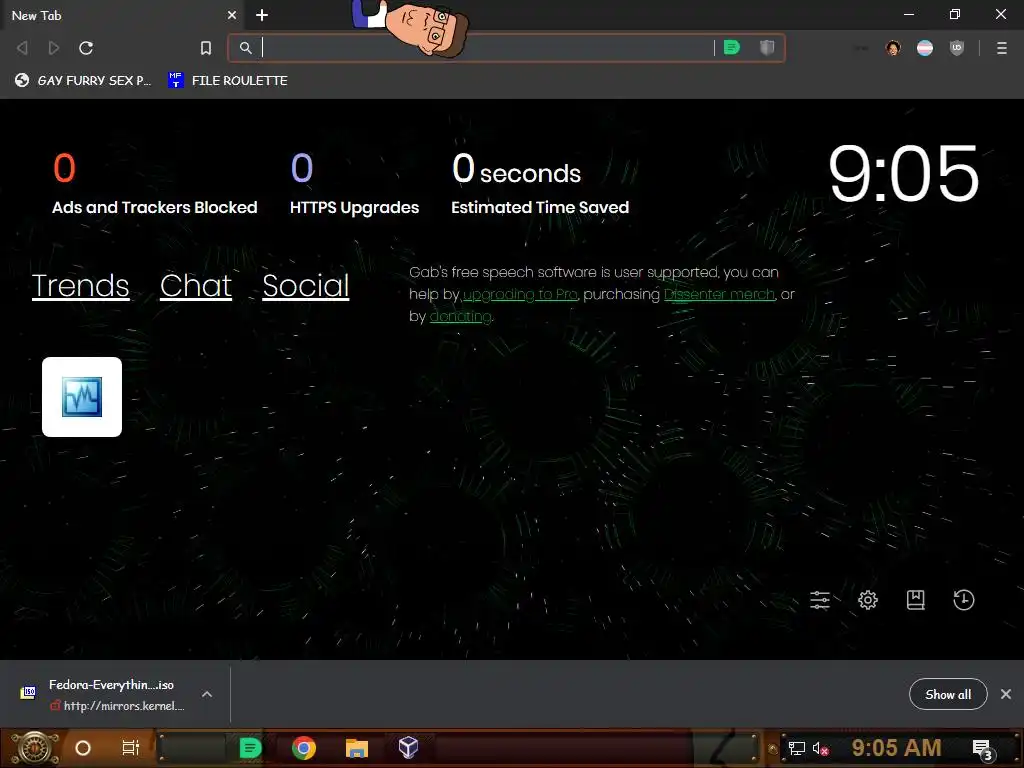
Task: Open bookmarks icon on new tab page
Action: [x=916, y=600]
